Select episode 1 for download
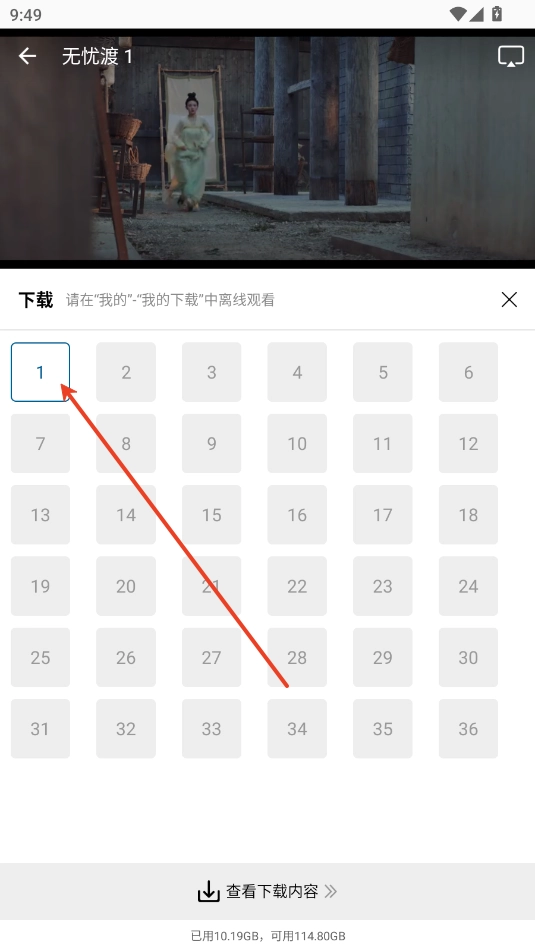535x951 pixels. click(x=41, y=372)
